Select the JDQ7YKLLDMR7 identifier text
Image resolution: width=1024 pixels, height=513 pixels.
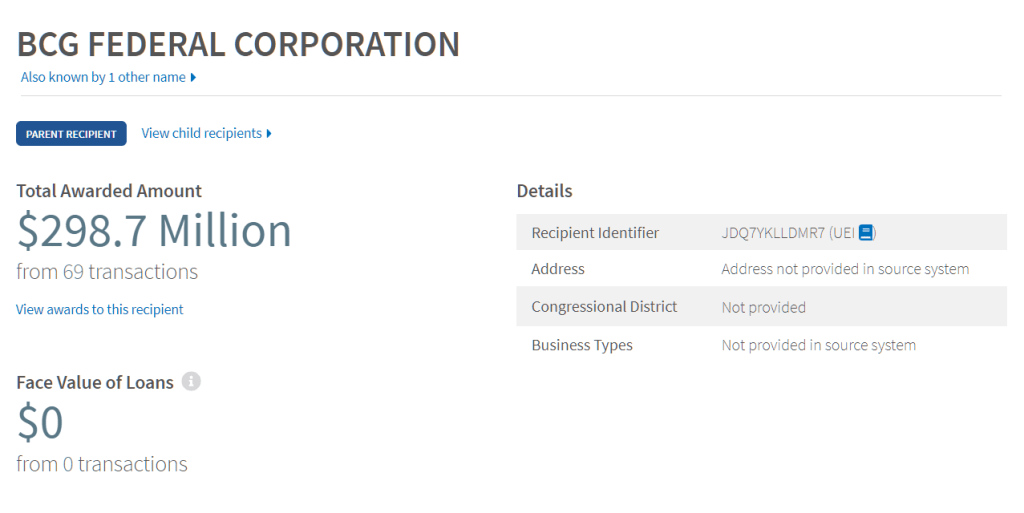coord(773,233)
